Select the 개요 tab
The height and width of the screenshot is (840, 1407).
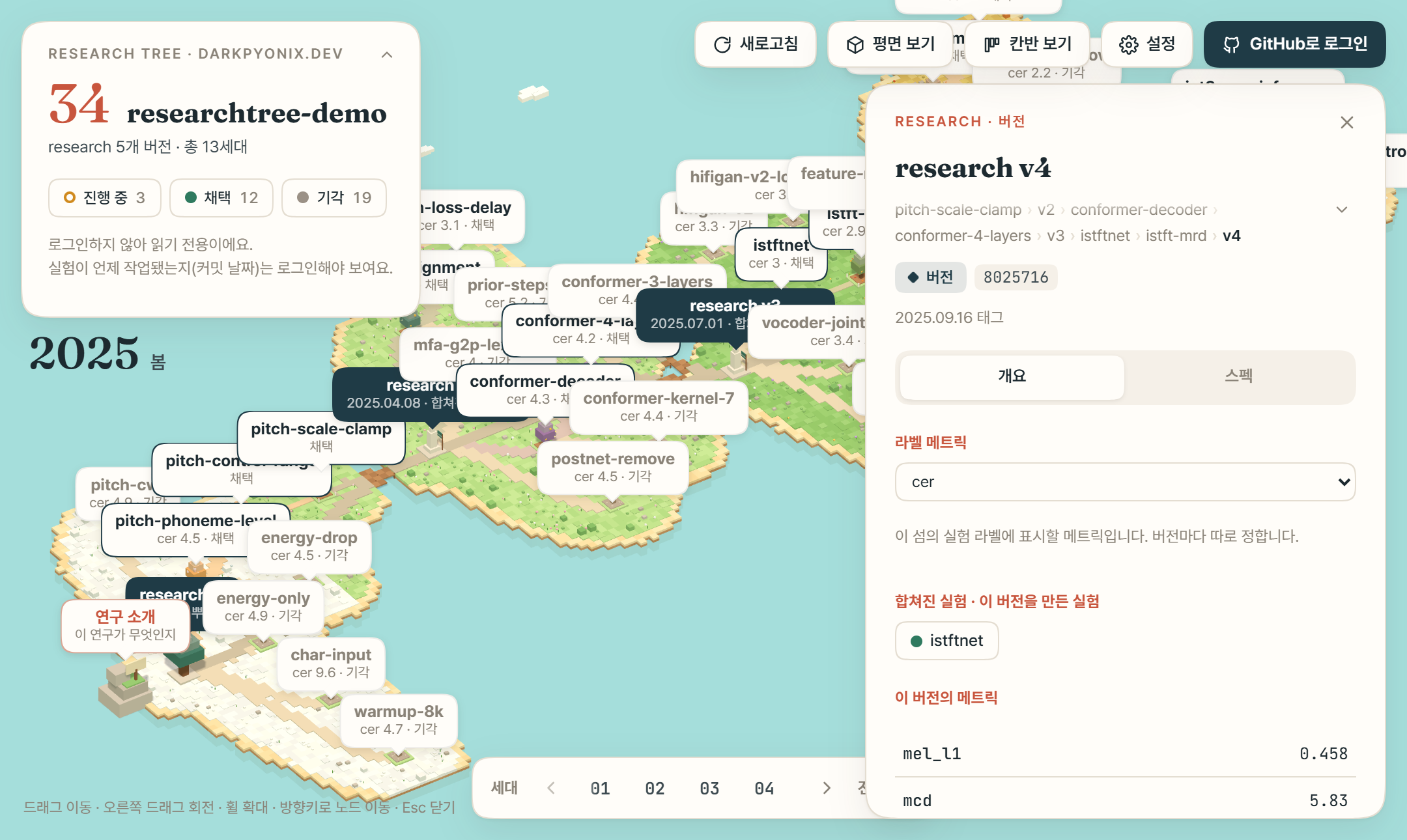click(x=1012, y=377)
